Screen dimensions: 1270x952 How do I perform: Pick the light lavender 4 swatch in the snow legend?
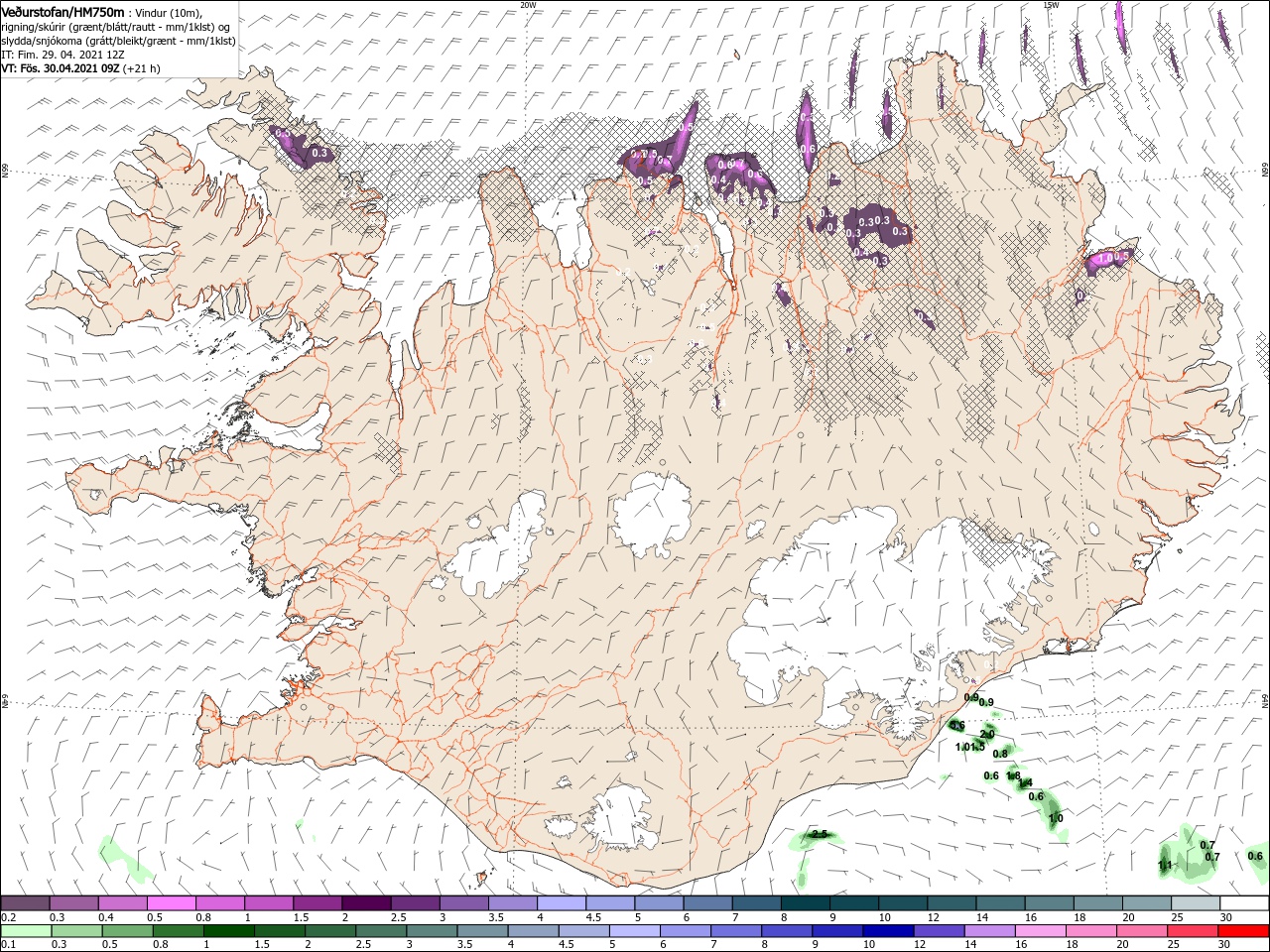click(x=562, y=903)
